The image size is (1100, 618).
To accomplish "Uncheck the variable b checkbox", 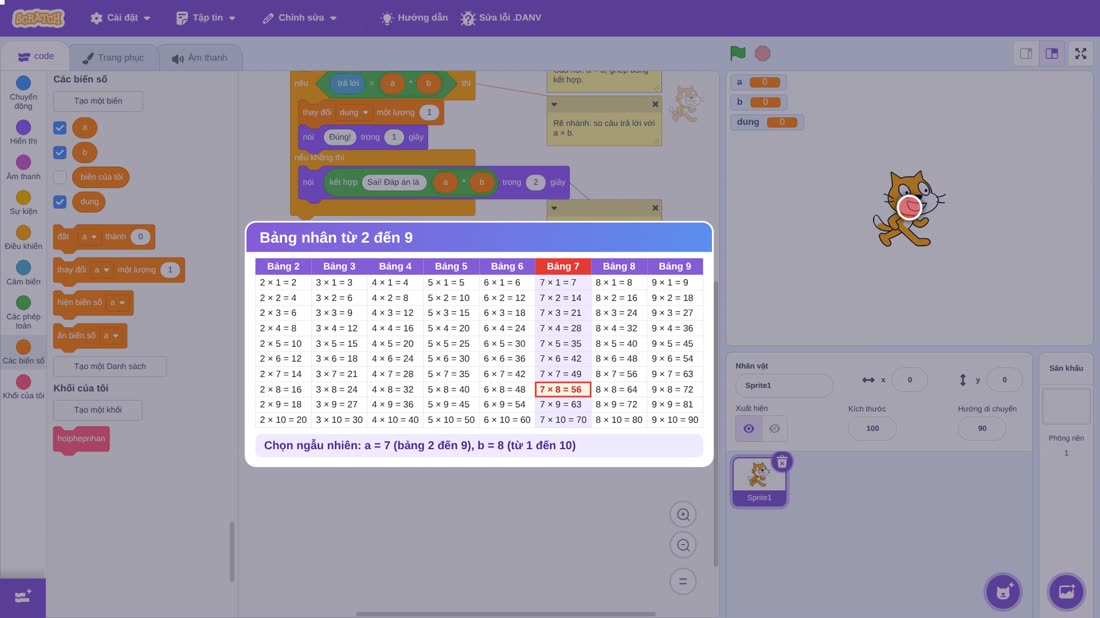I will [60, 152].
